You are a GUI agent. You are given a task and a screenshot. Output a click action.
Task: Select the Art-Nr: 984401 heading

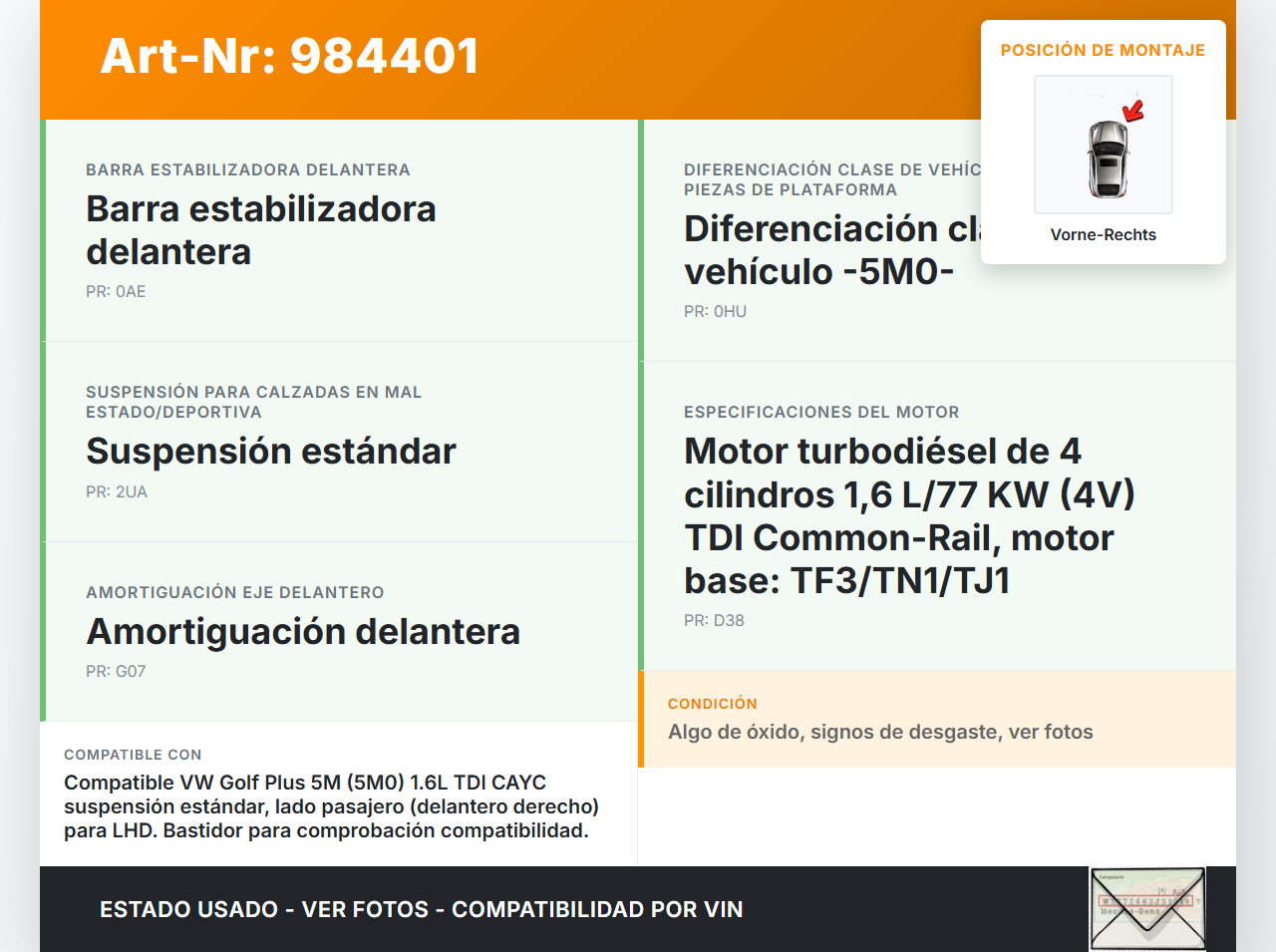tap(290, 56)
